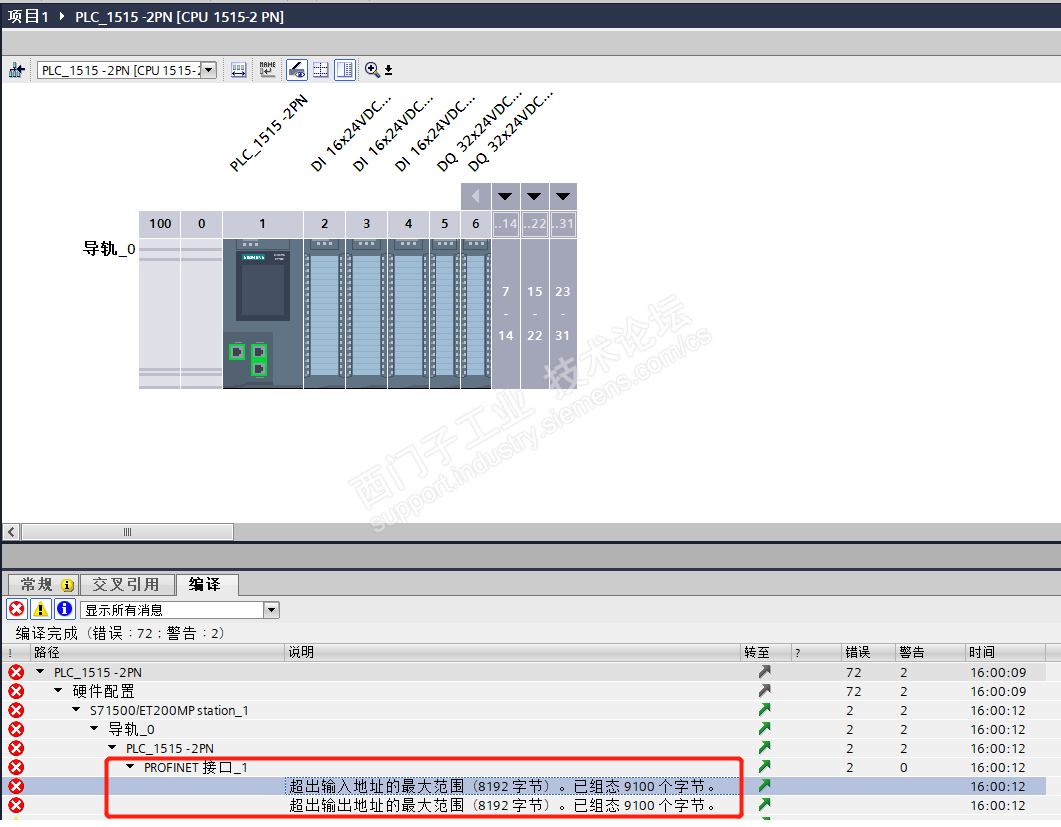
Task: Toggle the warning messages filter icon
Action: [x=41, y=610]
